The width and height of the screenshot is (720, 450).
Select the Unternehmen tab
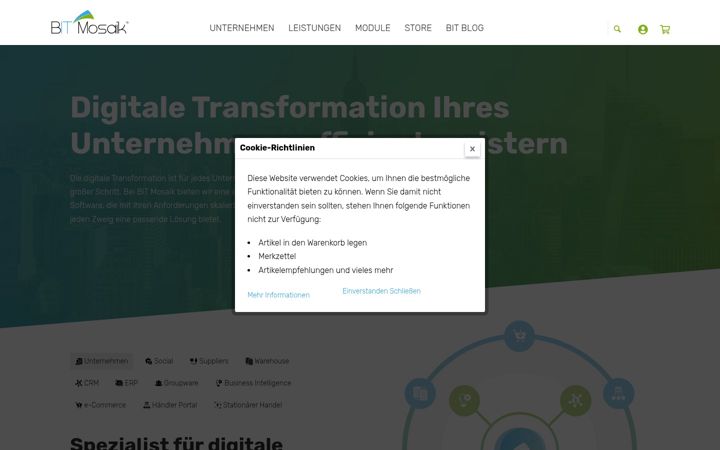click(x=102, y=361)
